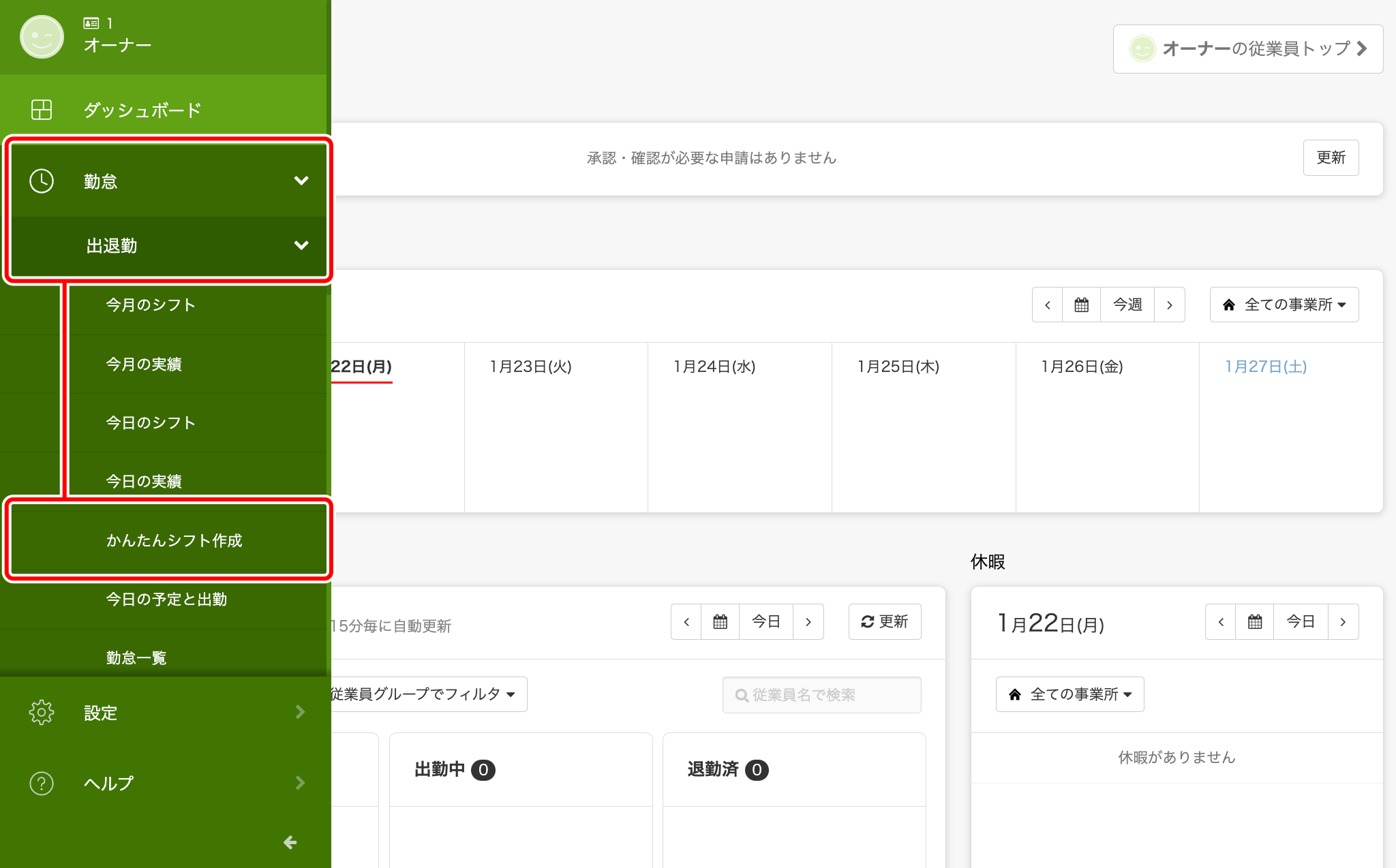1396x868 pixels.
Task: Click the オーナー name in the sidebar
Action: pyautogui.click(x=117, y=46)
